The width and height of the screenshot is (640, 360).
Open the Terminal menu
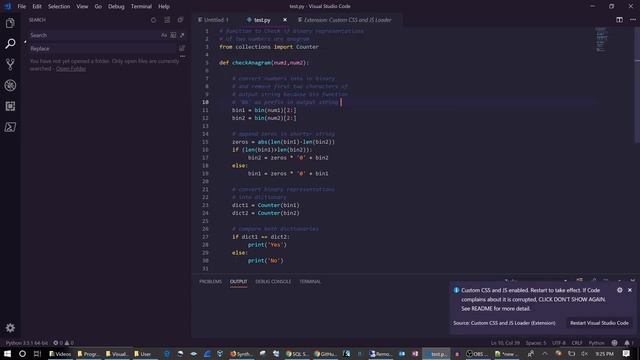pos(141,7)
